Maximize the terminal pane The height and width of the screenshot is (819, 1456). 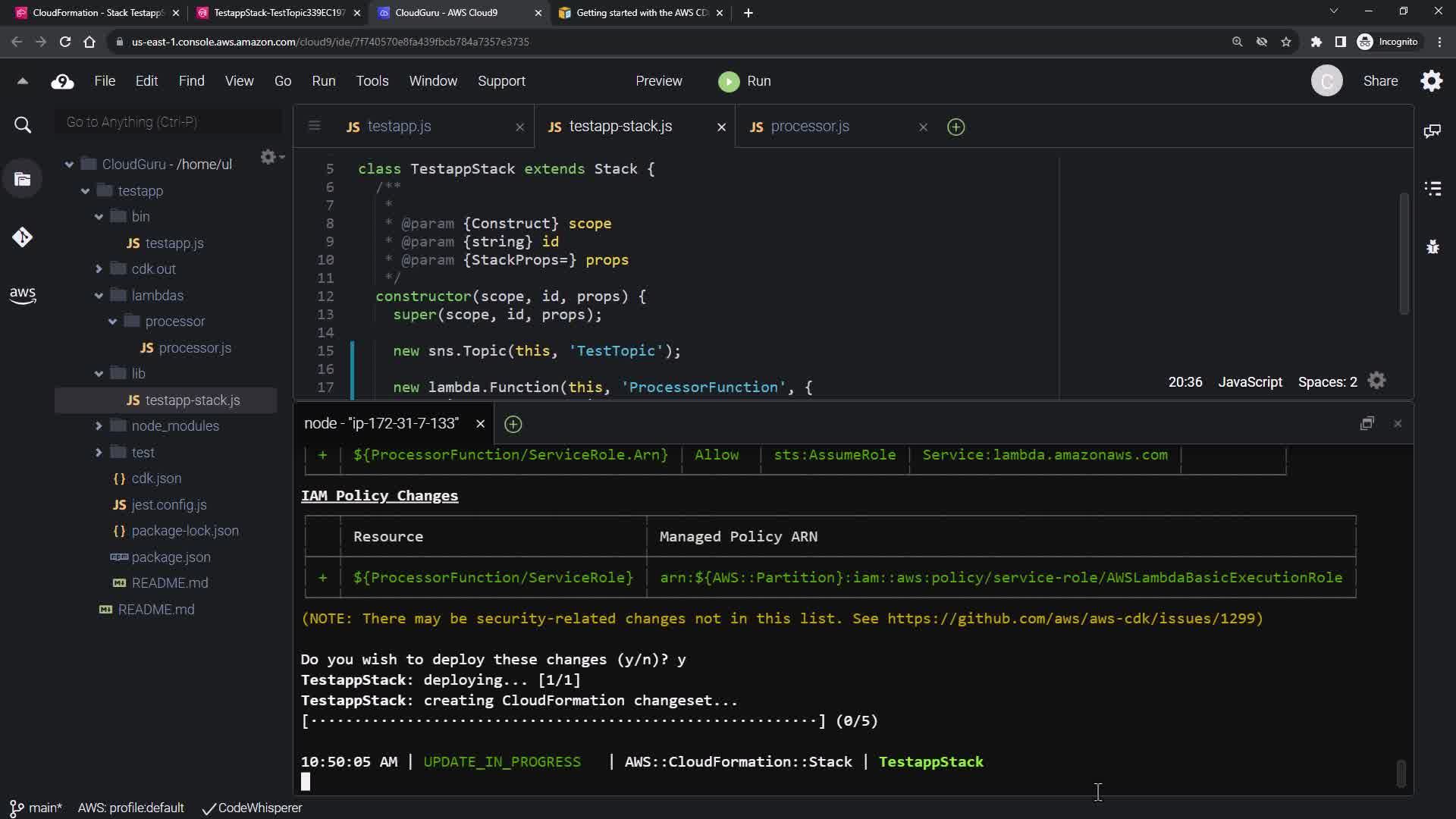pos(1367,424)
